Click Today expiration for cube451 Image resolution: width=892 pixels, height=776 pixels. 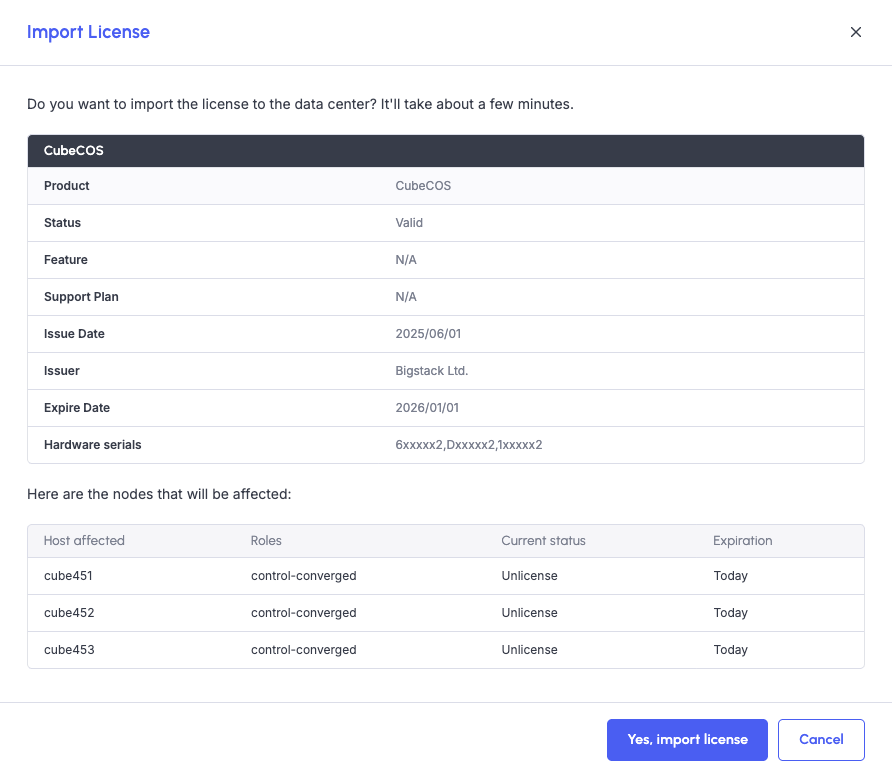point(731,576)
